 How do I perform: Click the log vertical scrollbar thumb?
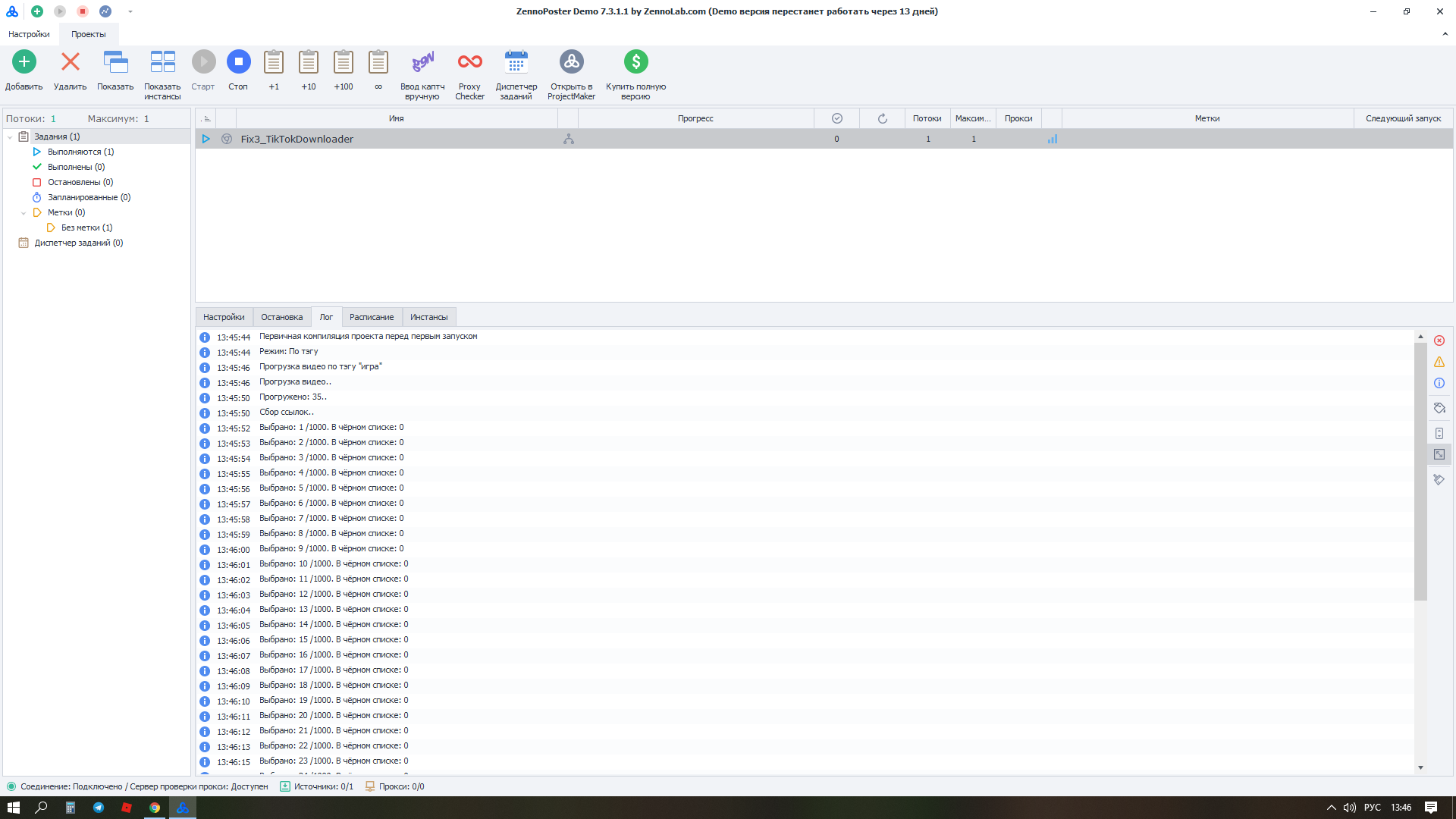[x=1420, y=470]
